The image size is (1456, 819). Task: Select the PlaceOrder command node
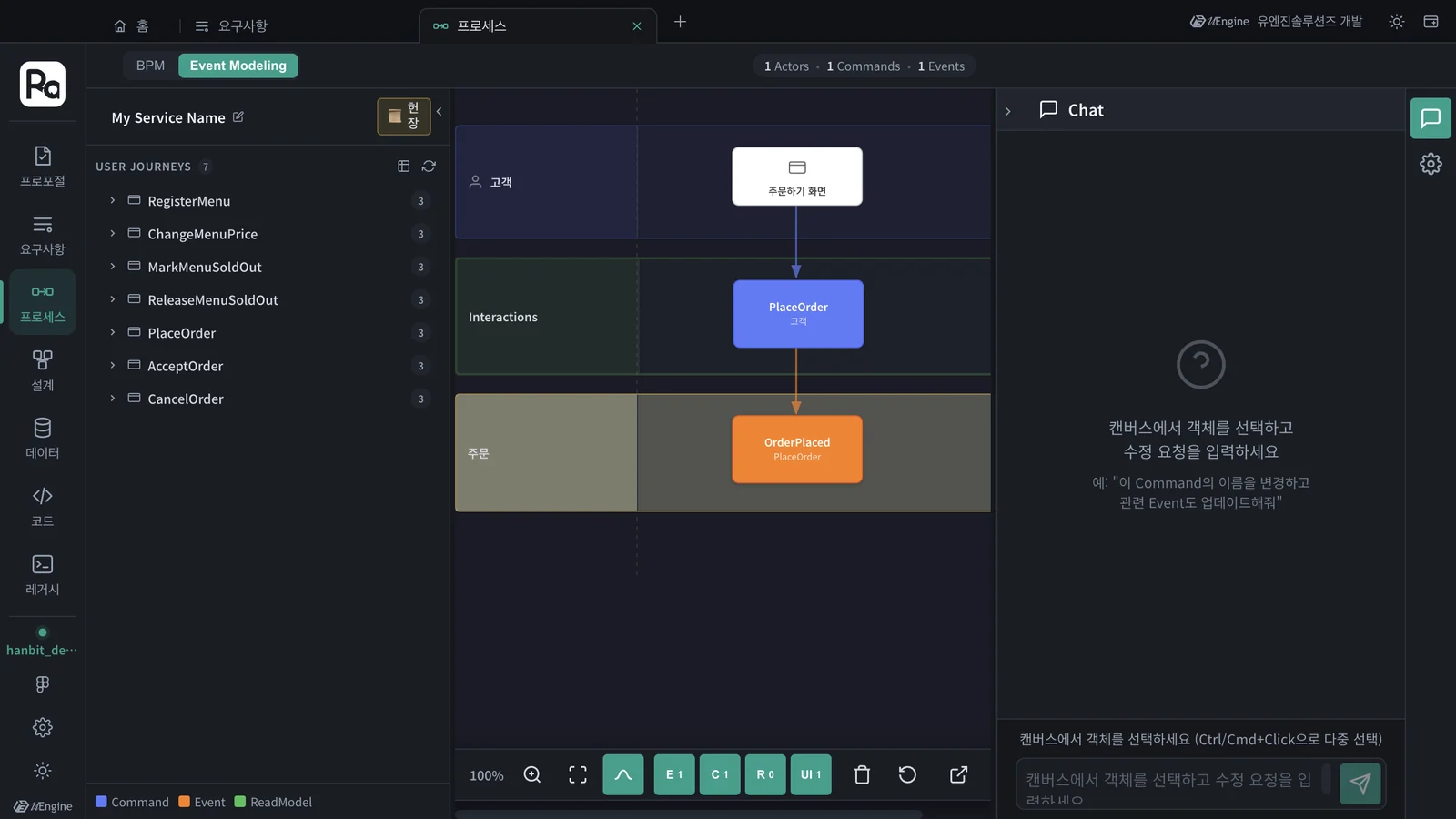point(798,314)
